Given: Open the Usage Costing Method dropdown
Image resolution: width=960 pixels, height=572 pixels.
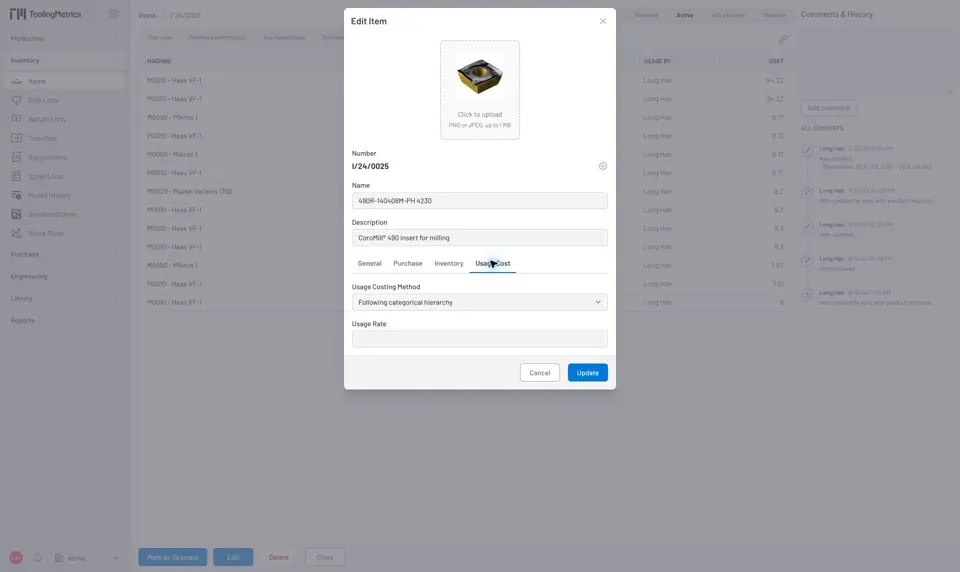Looking at the screenshot, I should point(479,302).
